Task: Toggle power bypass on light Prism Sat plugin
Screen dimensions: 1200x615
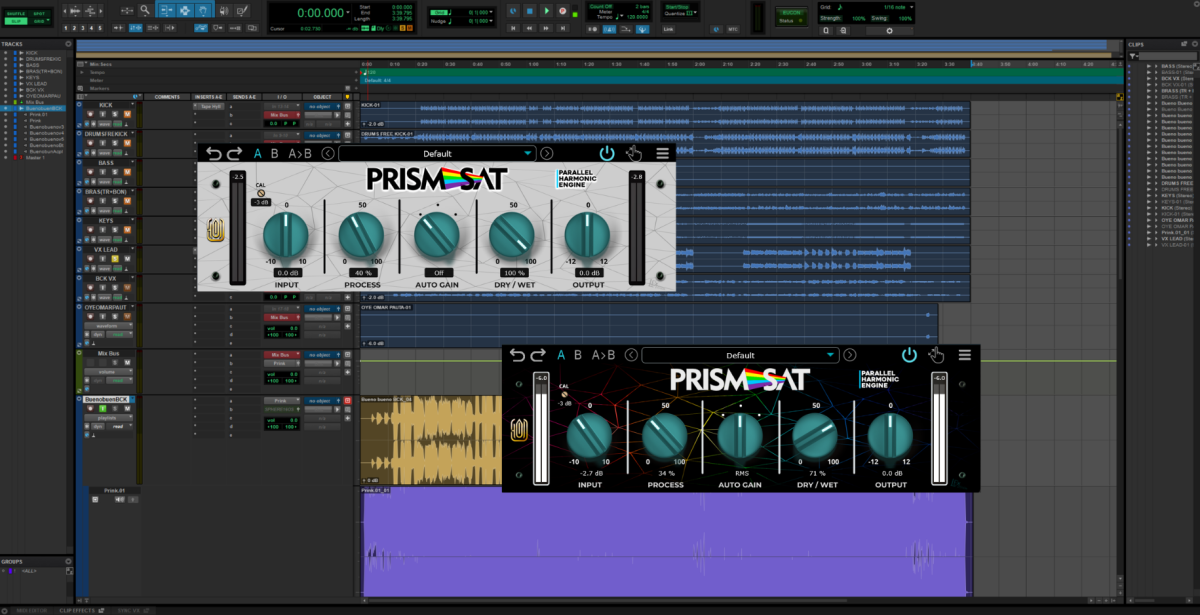Action: click(x=607, y=153)
